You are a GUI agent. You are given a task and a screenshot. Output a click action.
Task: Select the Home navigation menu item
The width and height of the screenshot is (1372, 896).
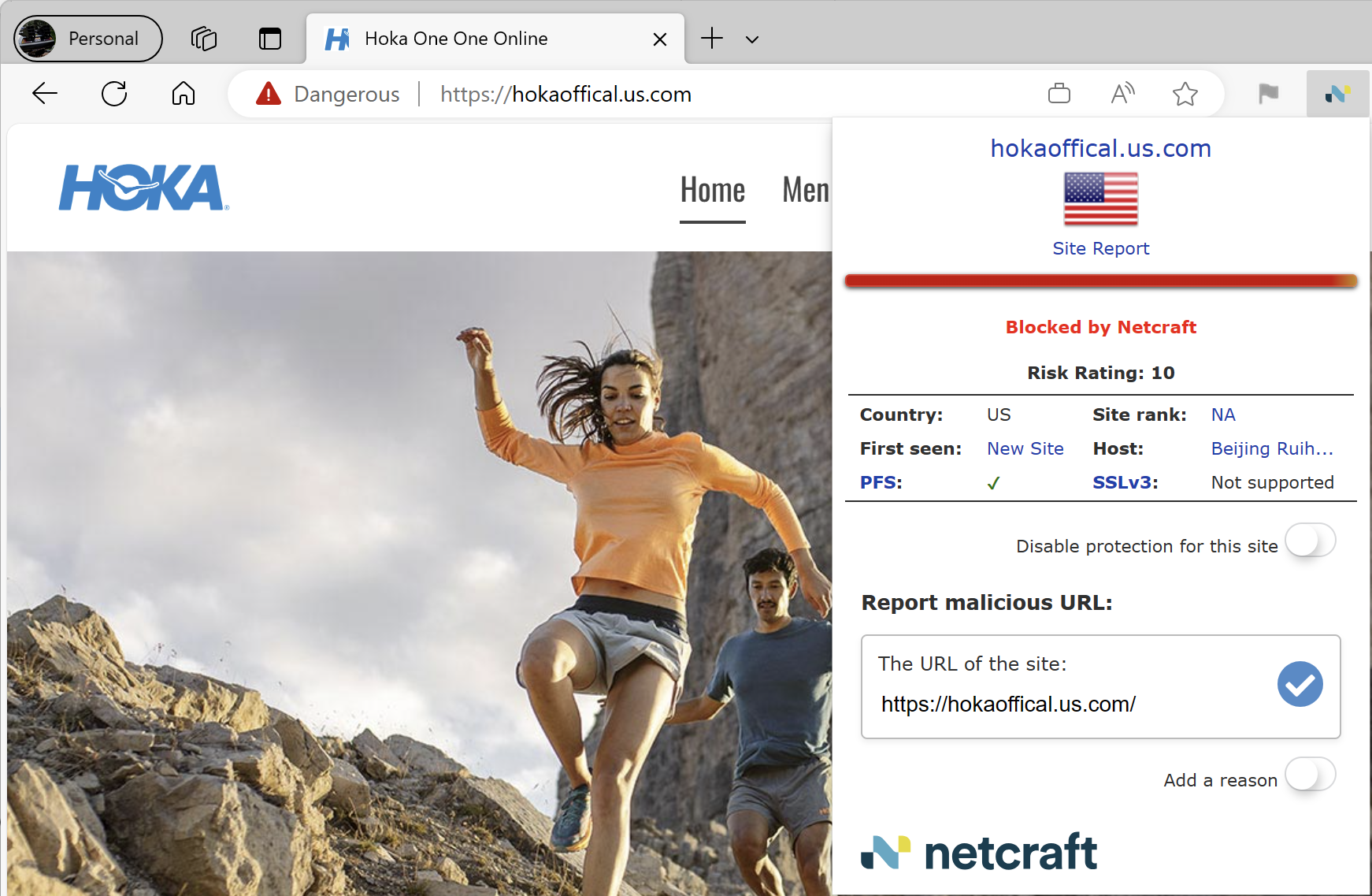coord(712,191)
